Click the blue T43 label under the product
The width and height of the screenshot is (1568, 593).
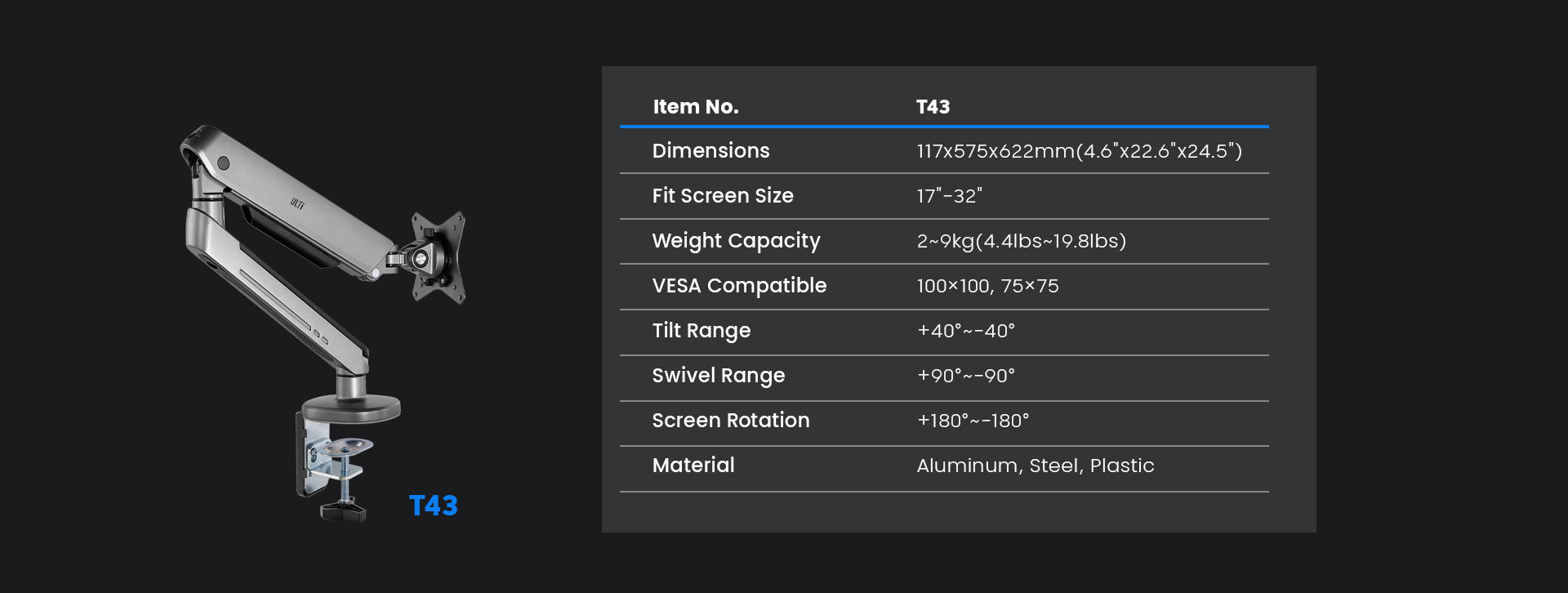tap(433, 506)
